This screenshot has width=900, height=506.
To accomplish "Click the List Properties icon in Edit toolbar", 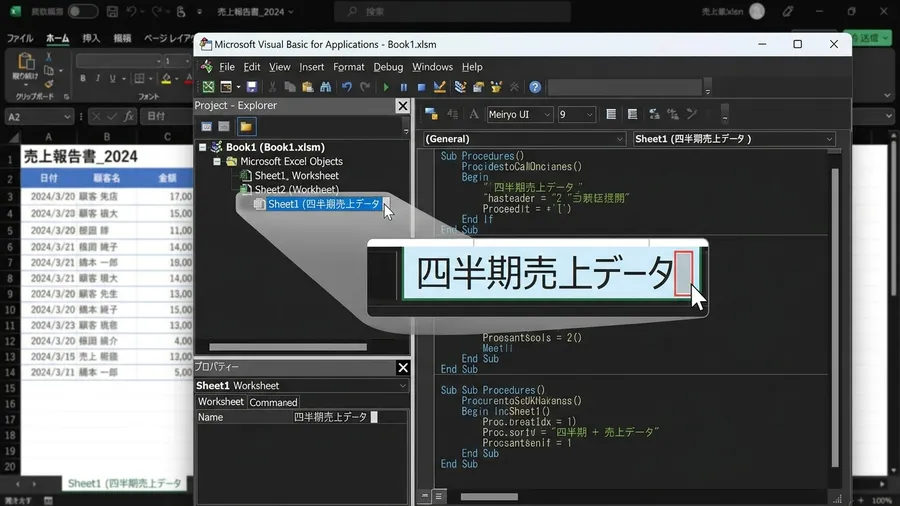I will (x=431, y=114).
